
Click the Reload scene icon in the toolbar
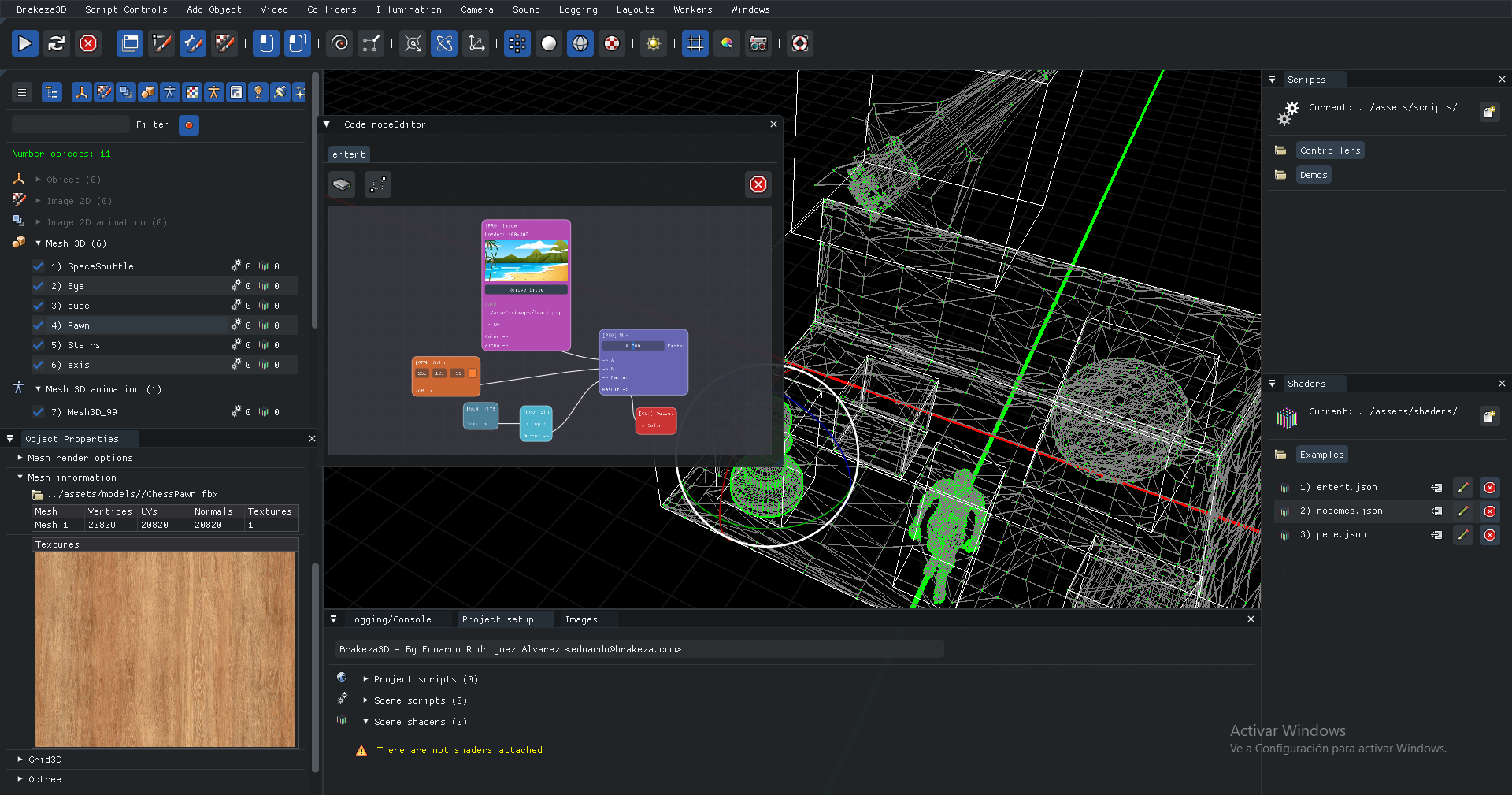[56, 43]
